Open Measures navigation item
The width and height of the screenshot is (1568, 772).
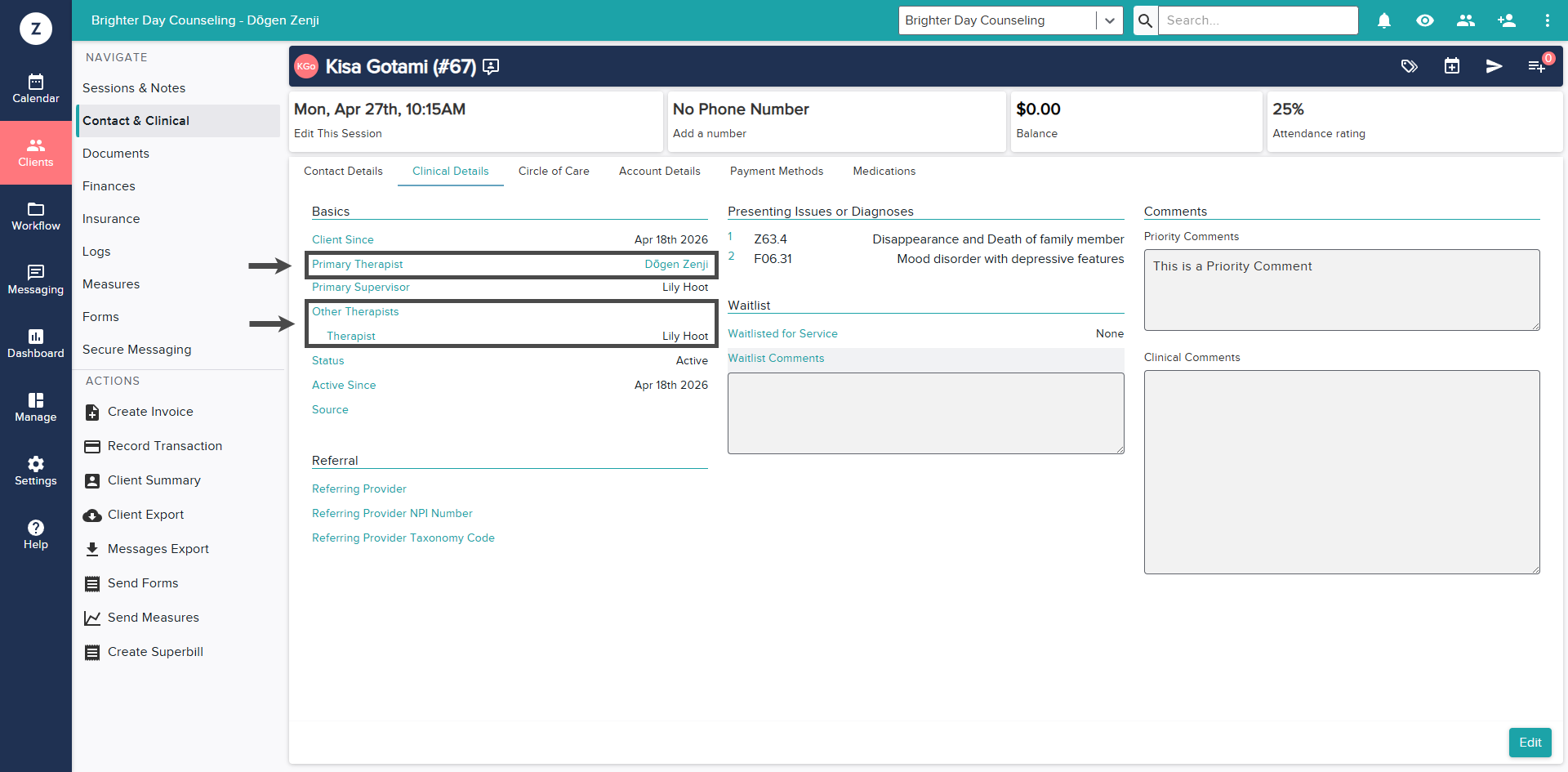coord(111,284)
